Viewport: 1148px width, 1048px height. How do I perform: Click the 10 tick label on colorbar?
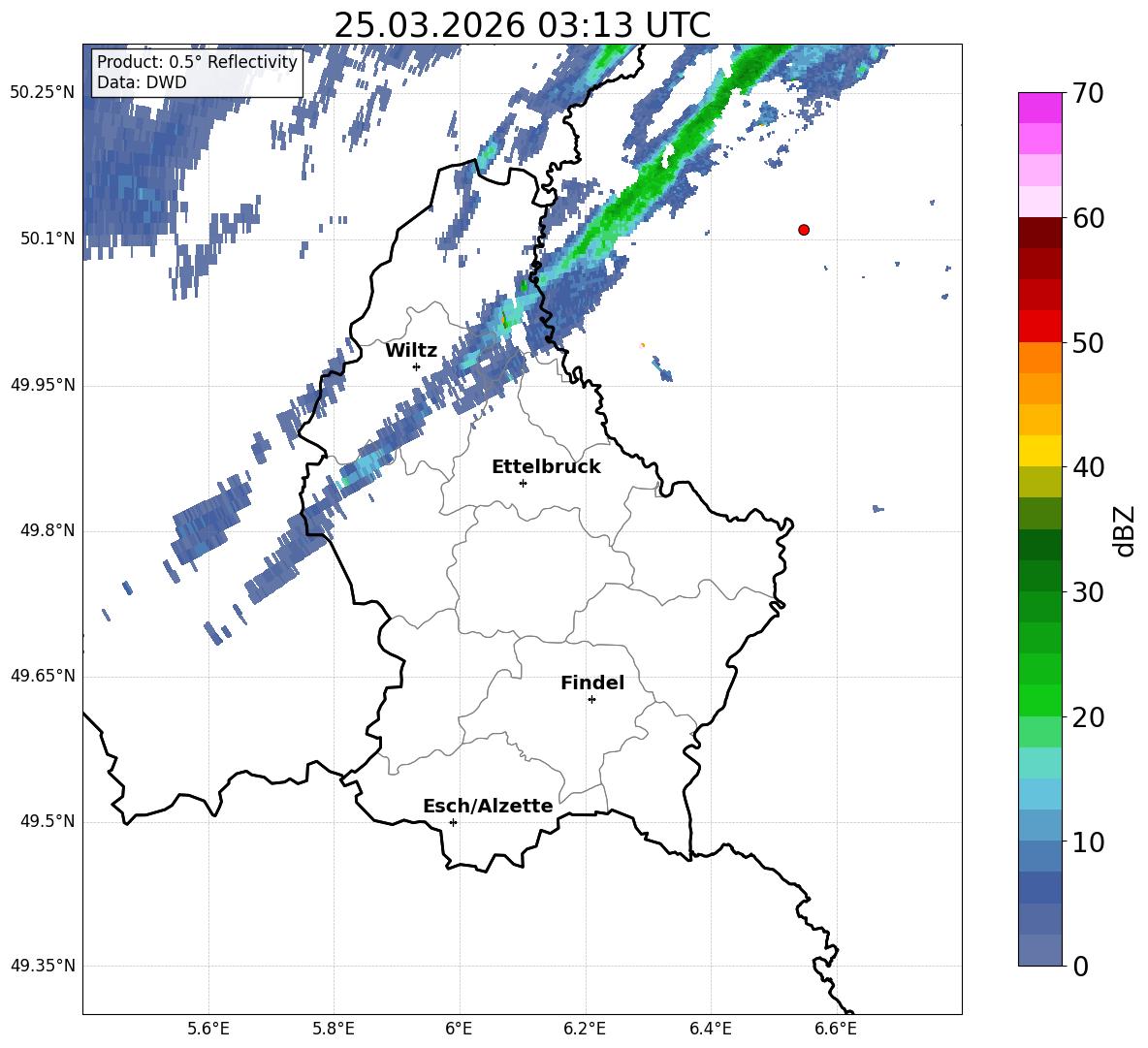[x=1087, y=842]
